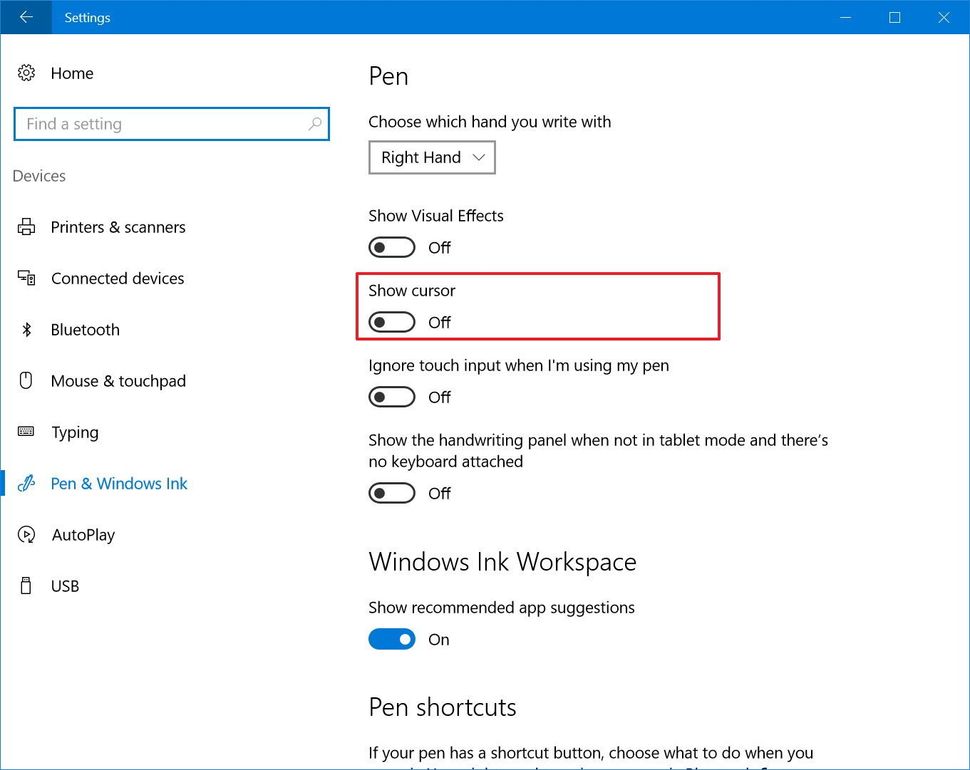This screenshot has height=770, width=970.
Task: Turn on Show Visual Effects
Action: [x=391, y=246]
